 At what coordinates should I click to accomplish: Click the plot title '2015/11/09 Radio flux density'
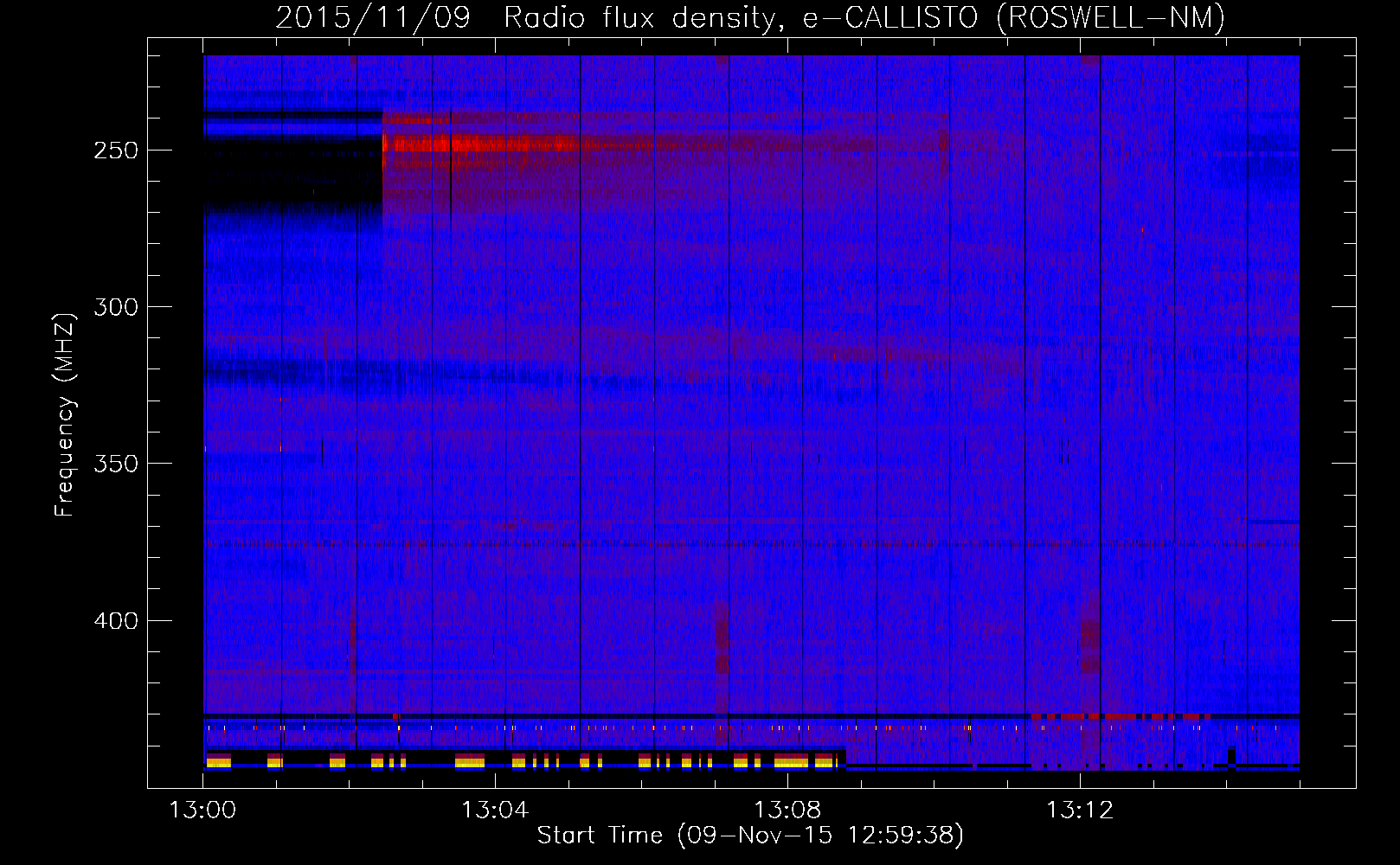click(750, 17)
